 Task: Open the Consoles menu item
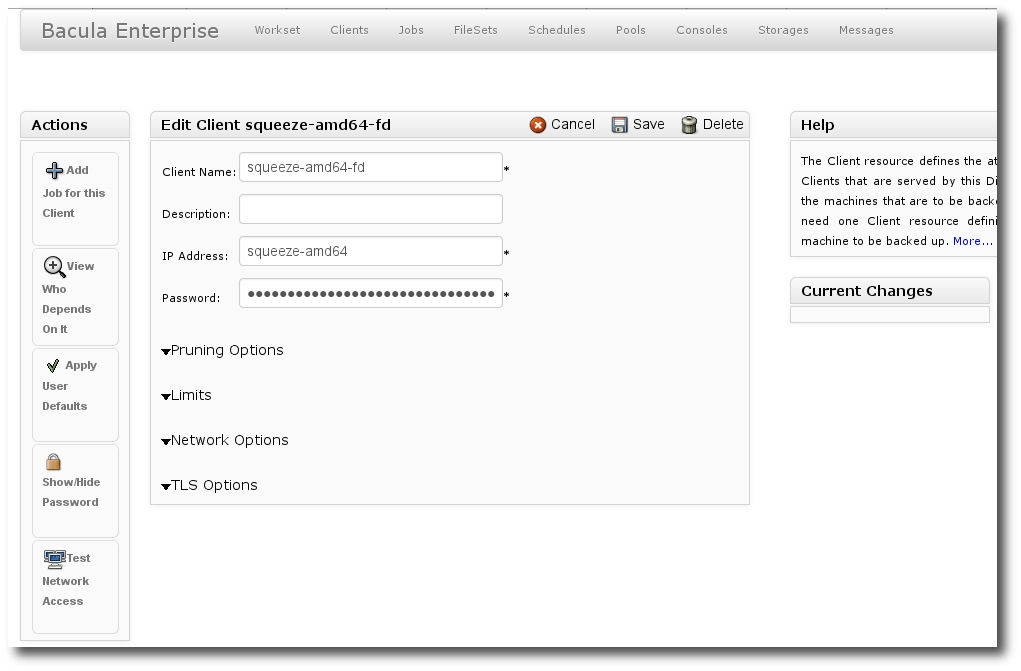click(x=702, y=30)
